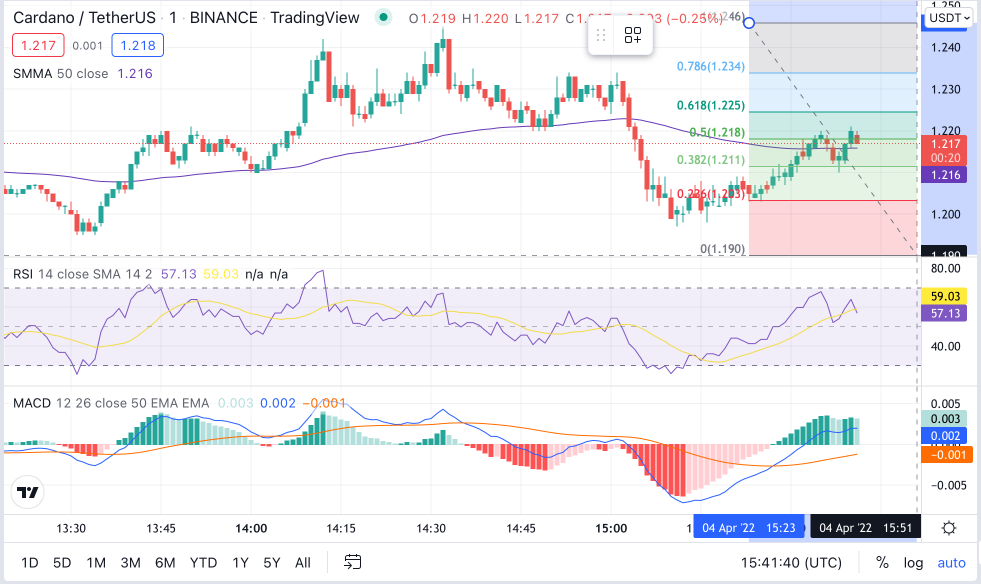Viewport: 981px width, 584px height.
Task: Select the 5D time range
Action: tap(62, 562)
